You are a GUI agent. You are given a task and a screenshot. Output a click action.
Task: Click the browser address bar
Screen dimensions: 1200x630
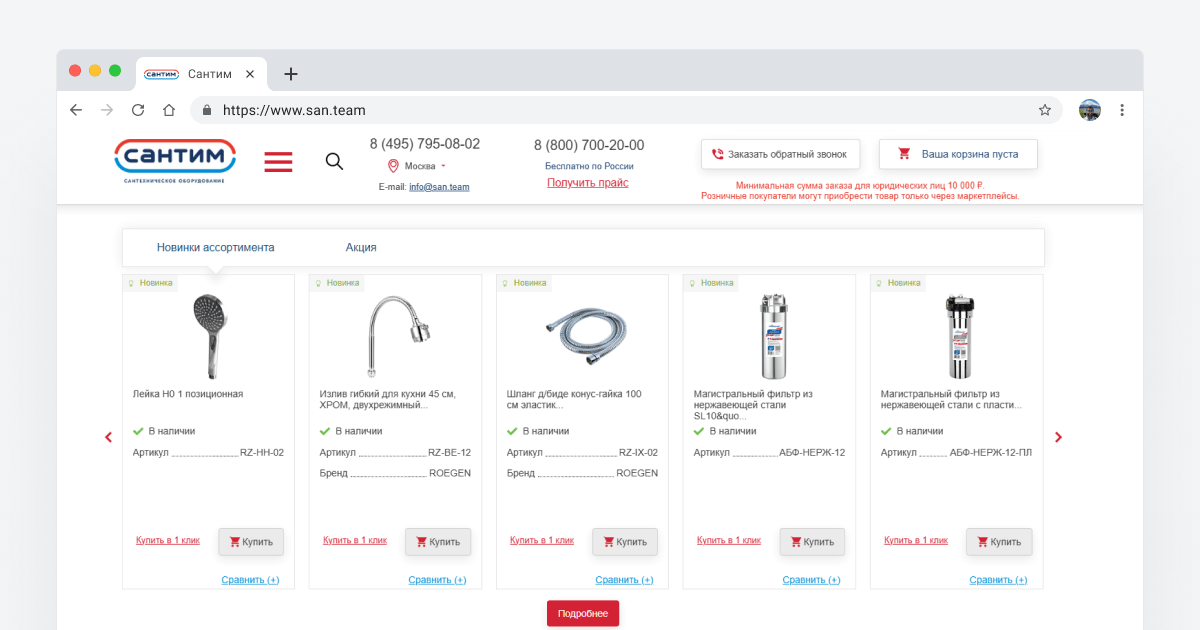pos(620,110)
